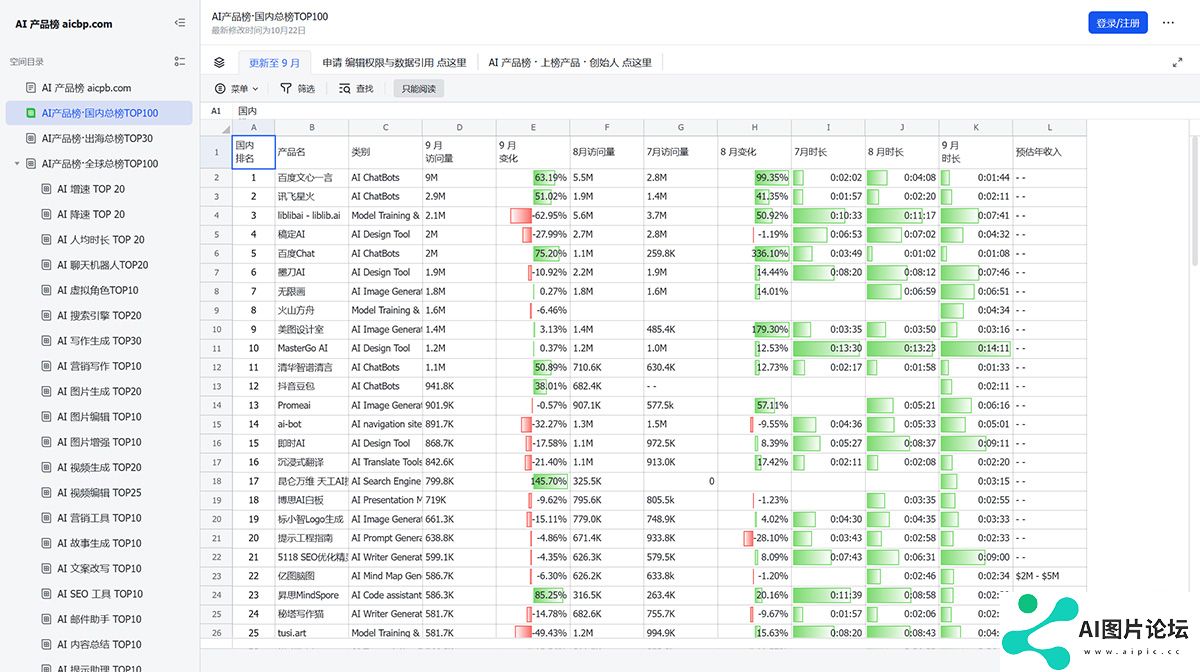Select column header E
The image size is (1200, 672).
tap(533, 128)
